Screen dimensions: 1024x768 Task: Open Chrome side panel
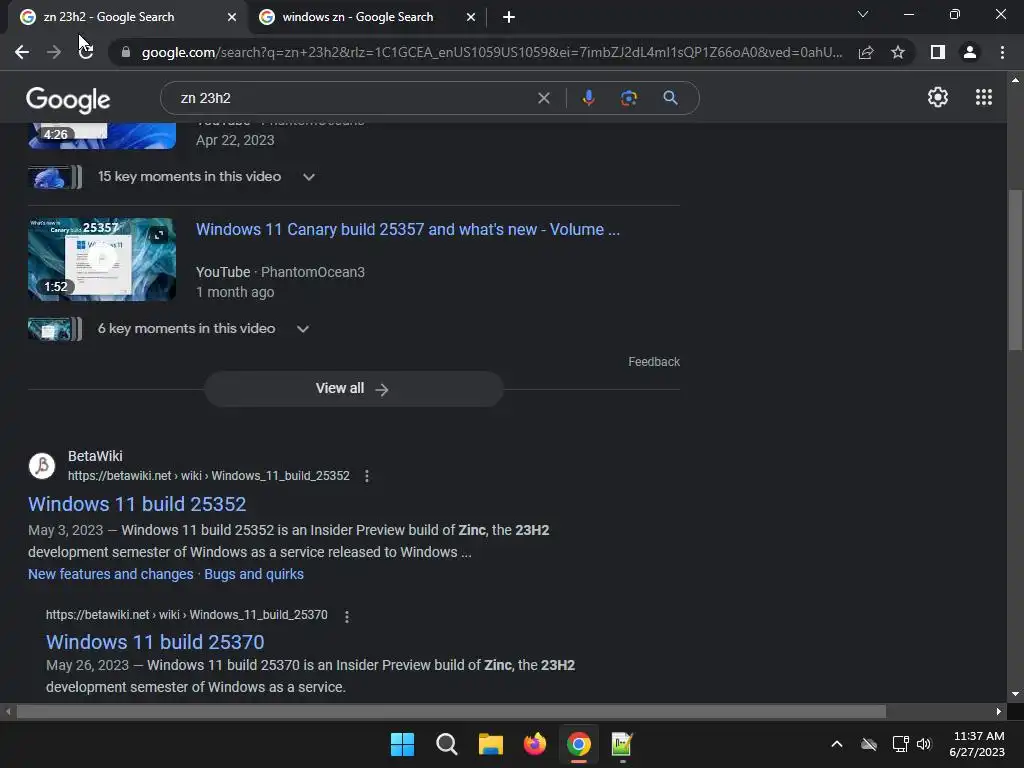pyautogui.click(x=938, y=52)
